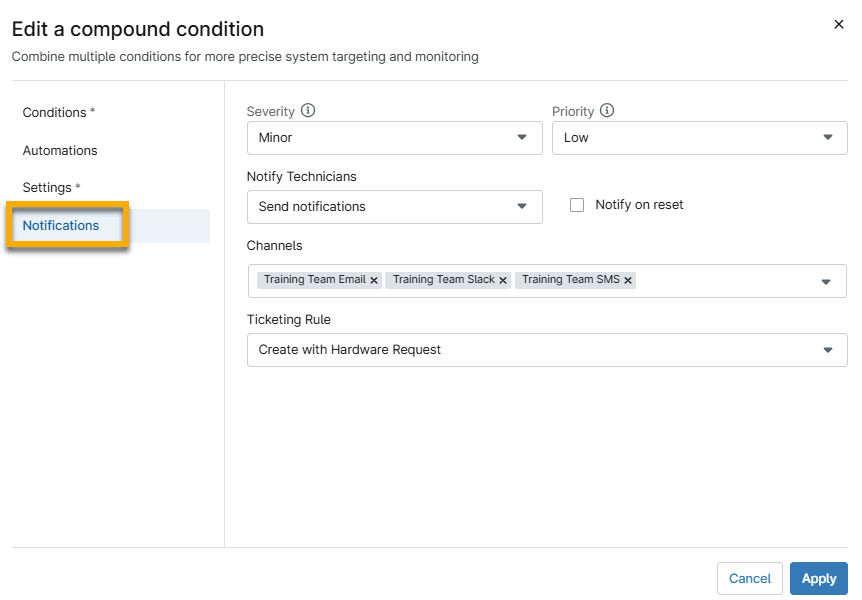Image resolution: width=862 pixels, height=600 pixels.
Task: Click the Apply button
Action: tap(818, 578)
